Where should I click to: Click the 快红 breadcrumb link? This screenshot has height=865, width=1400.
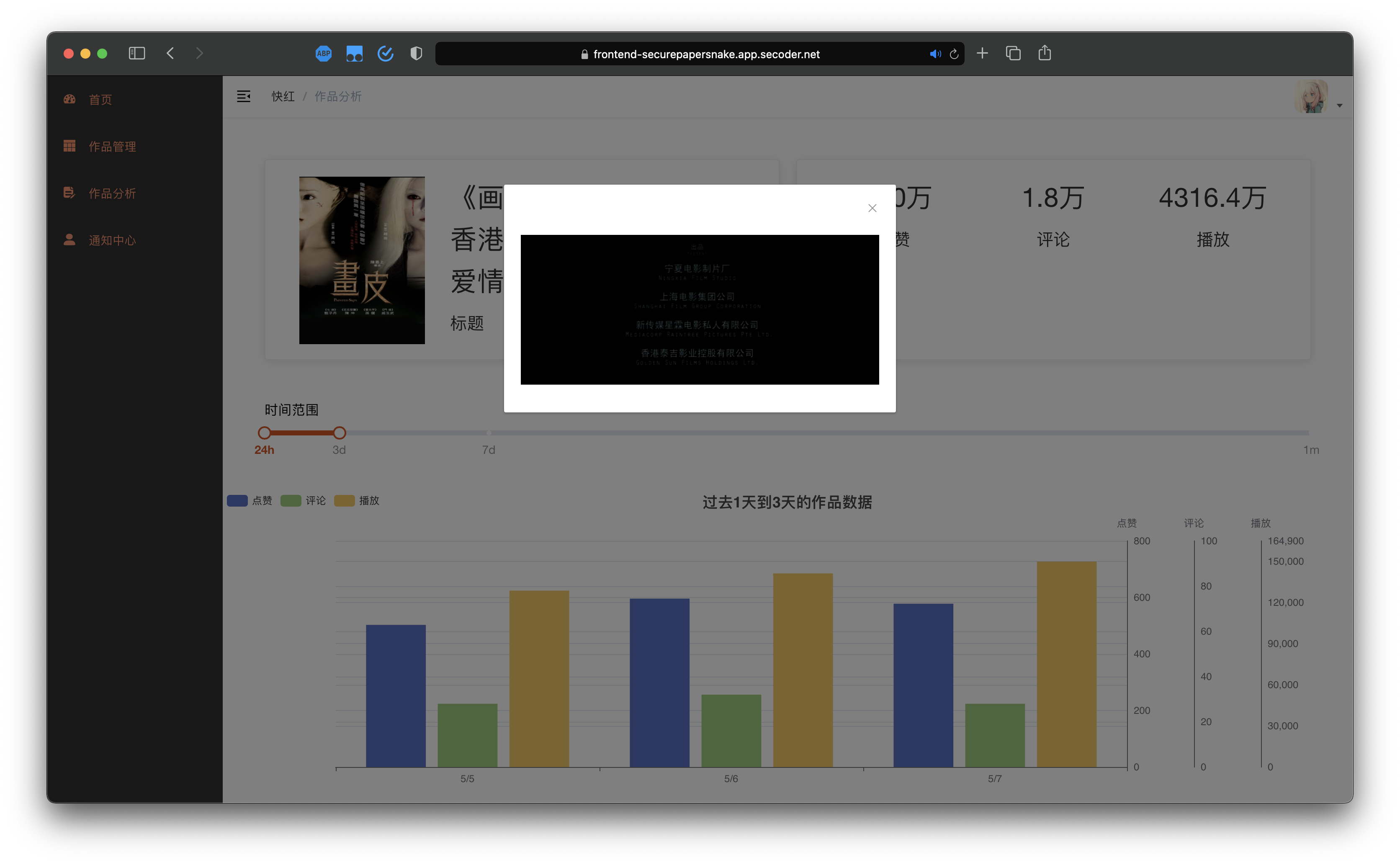pos(283,96)
